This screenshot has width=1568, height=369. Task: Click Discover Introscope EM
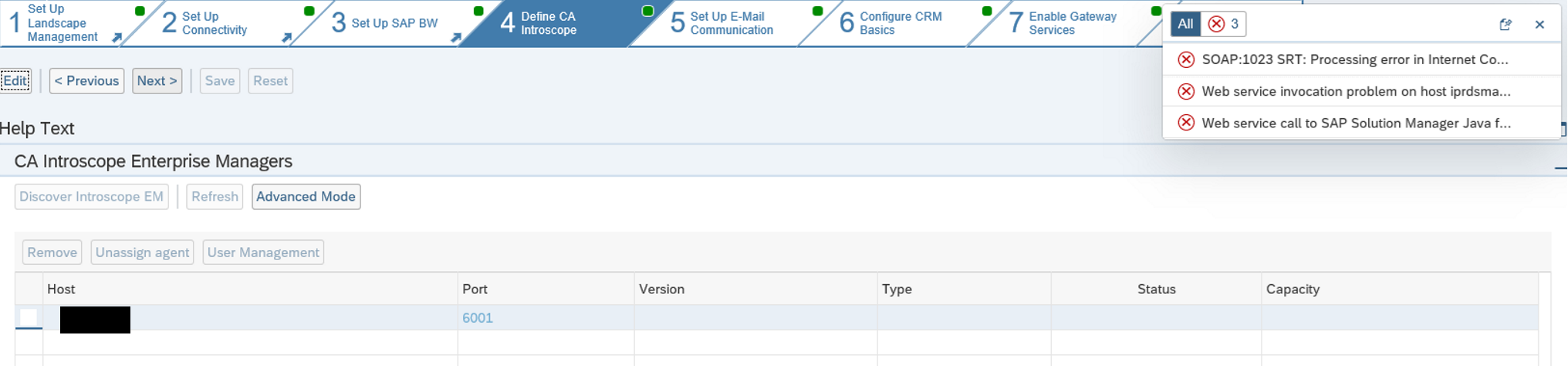tap(91, 197)
